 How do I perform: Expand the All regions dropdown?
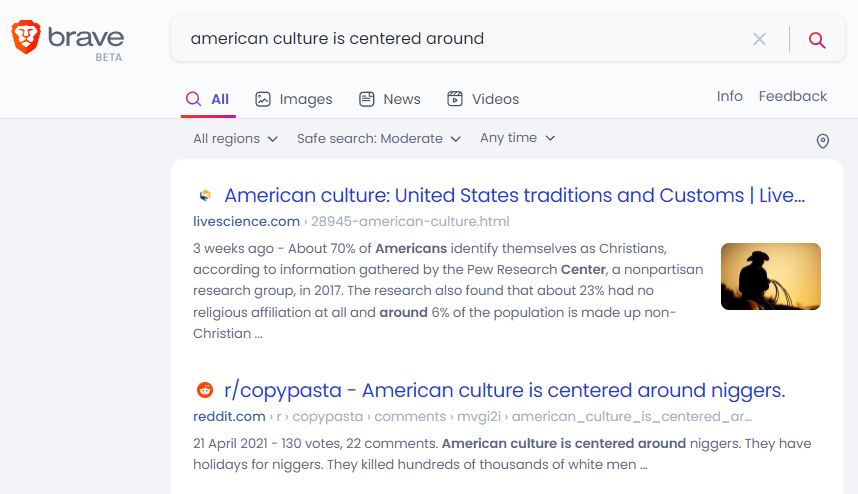pos(235,139)
